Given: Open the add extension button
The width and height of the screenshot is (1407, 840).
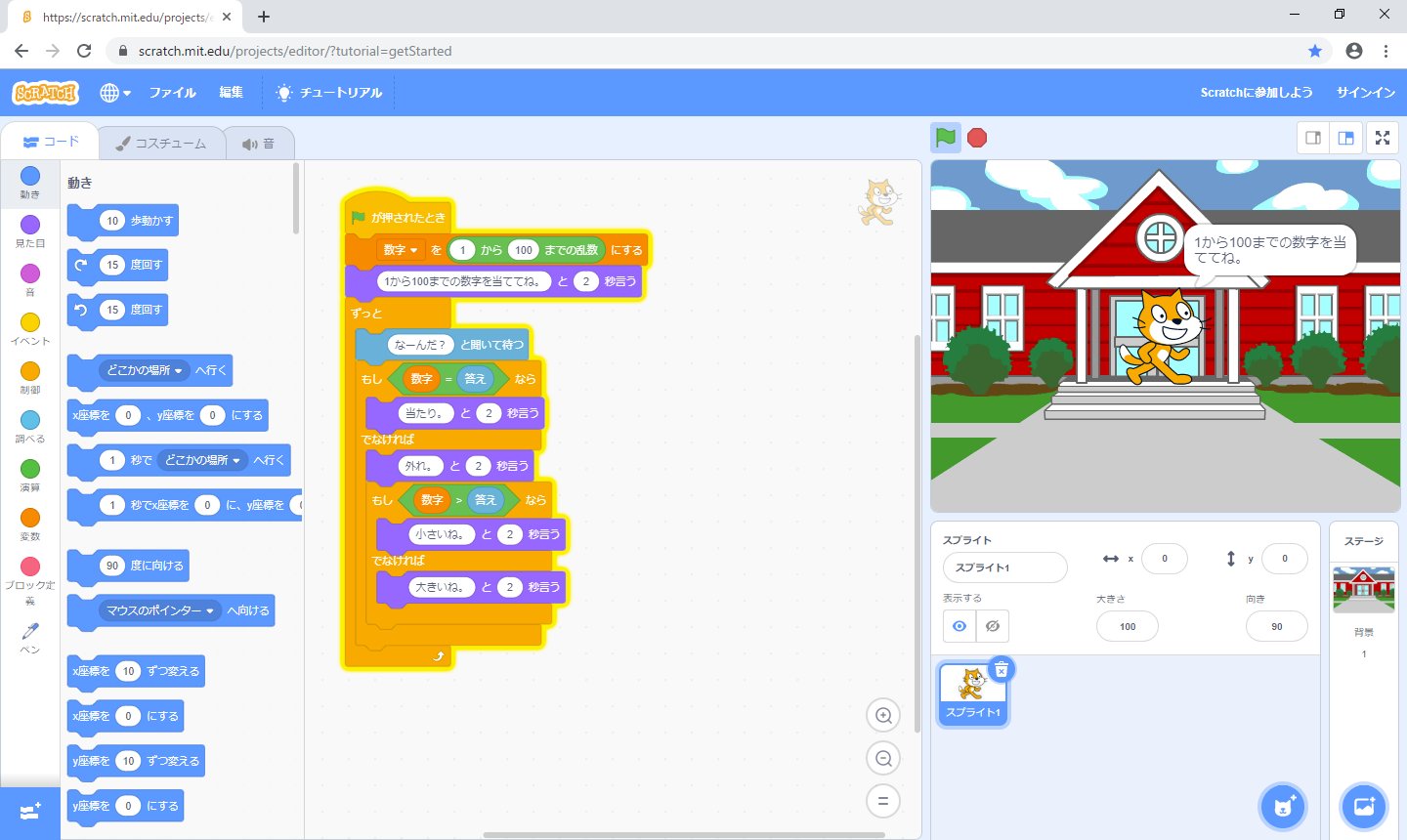Looking at the screenshot, I should pos(29,813).
